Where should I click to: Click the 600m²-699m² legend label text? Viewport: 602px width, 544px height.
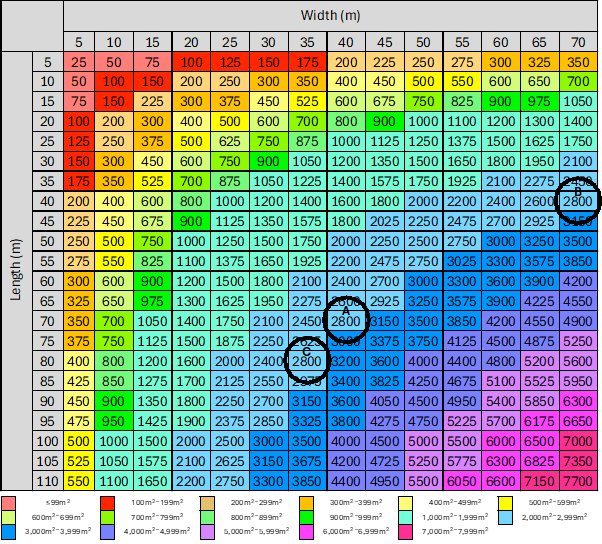[x=58, y=517]
